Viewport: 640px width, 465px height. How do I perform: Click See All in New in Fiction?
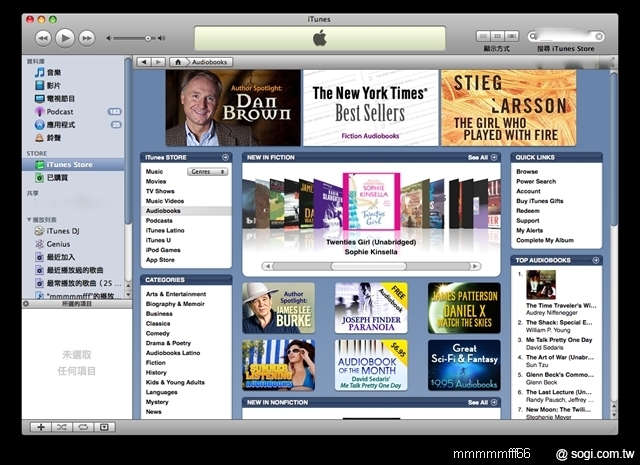477,157
